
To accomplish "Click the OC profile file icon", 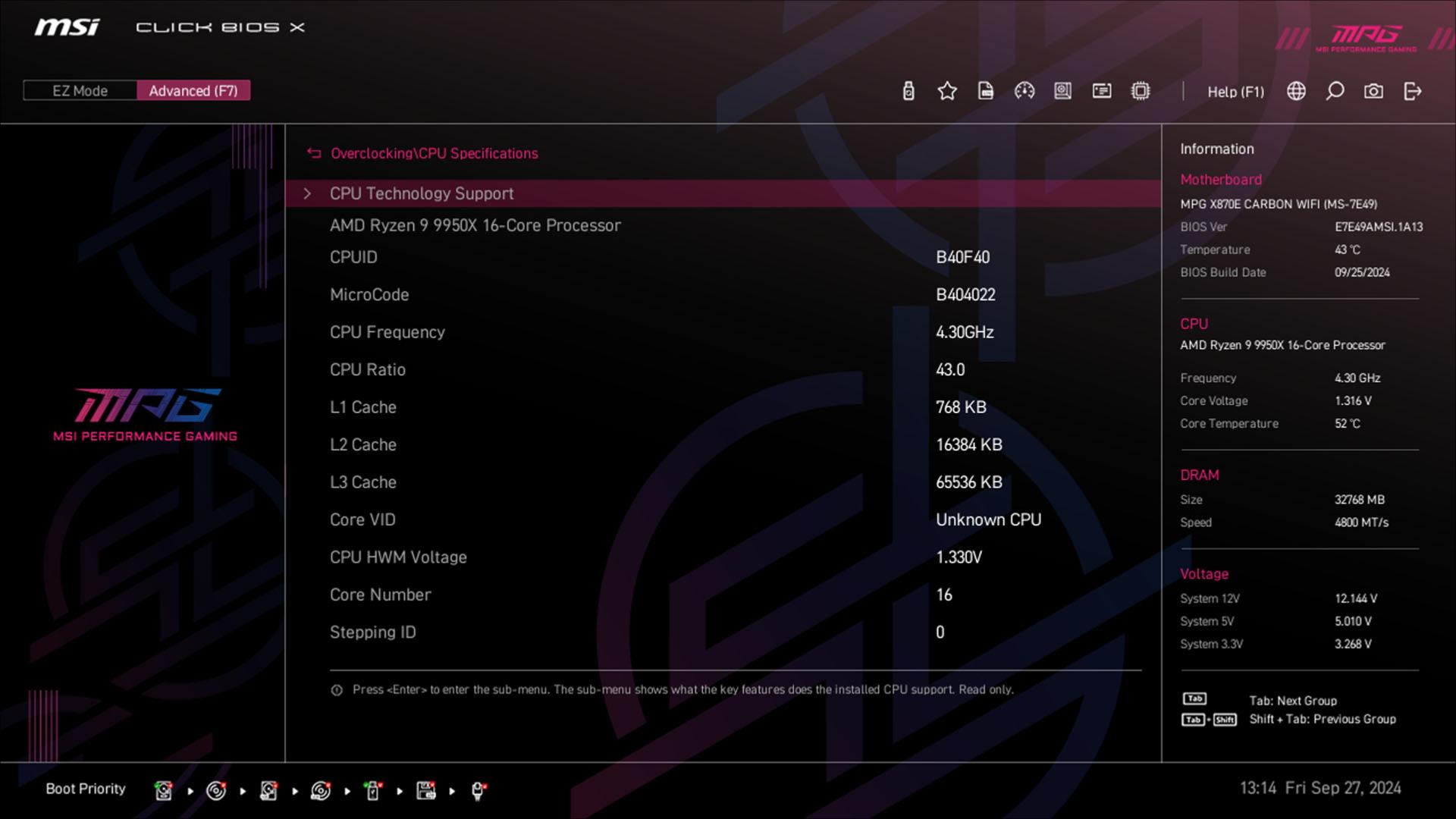I will 986,91.
